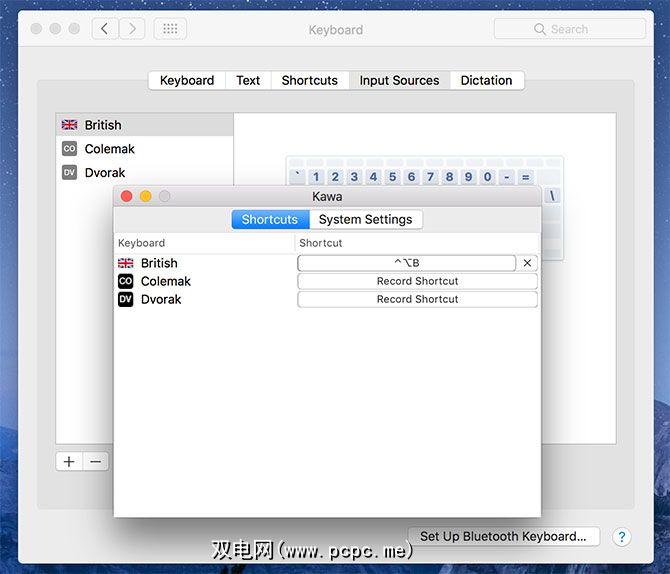This screenshot has width=670, height=574.
Task: Click British shortcut field in Kawa
Action: [407, 263]
